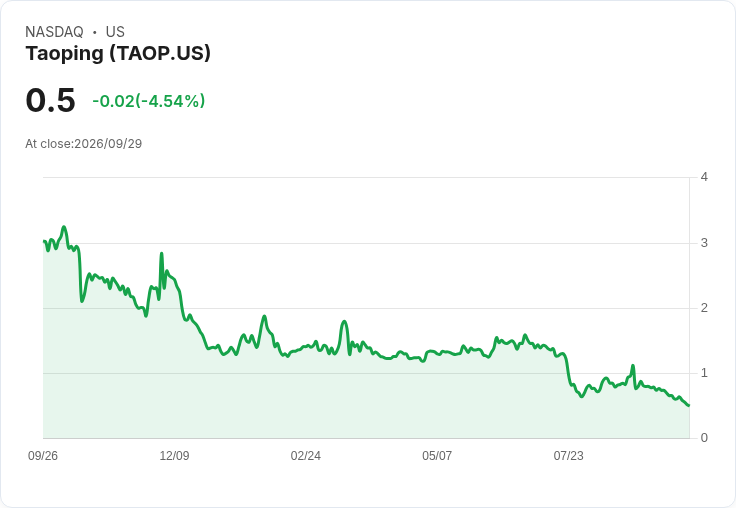The height and width of the screenshot is (508, 736).
Task: Click the green shaded area under the chart line
Action: 366,404
